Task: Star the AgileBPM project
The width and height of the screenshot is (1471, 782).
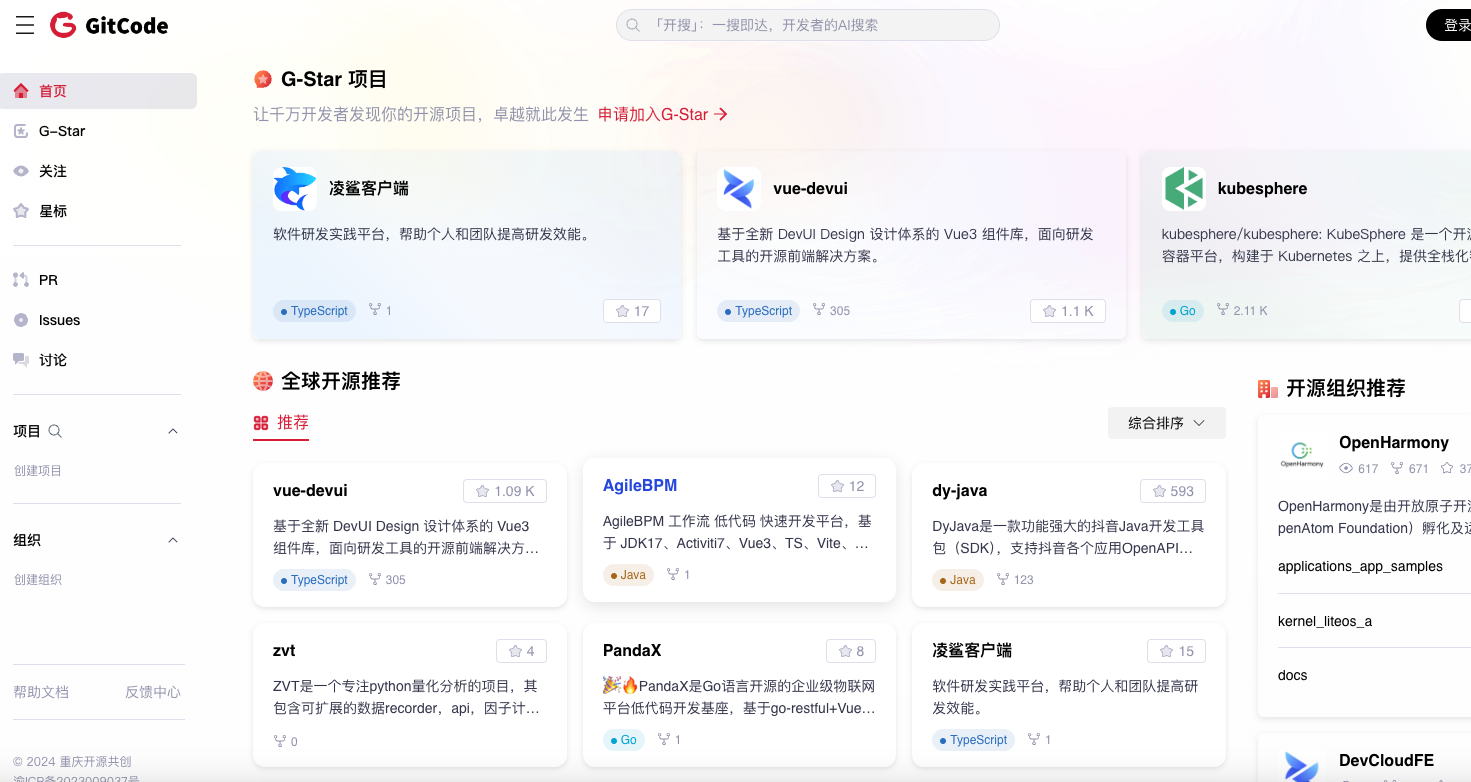Action: coord(847,486)
